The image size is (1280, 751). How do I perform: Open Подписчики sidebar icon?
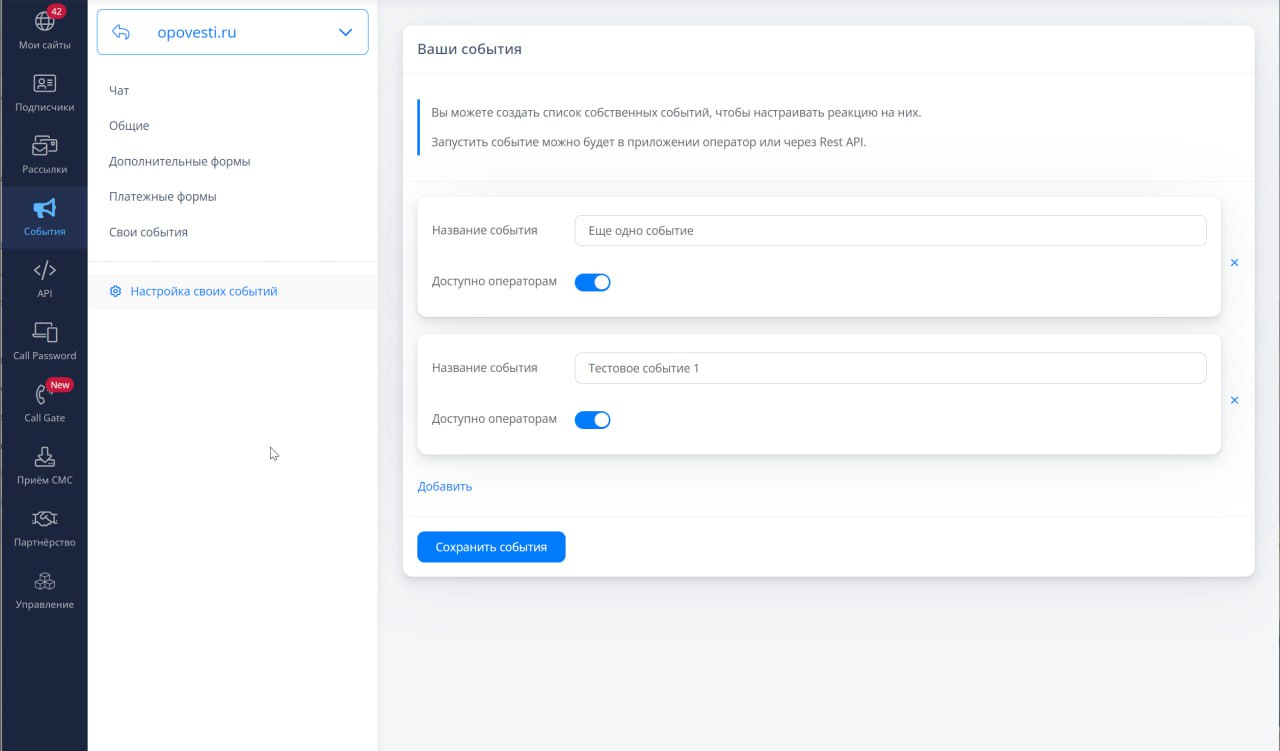pyautogui.click(x=44, y=84)
